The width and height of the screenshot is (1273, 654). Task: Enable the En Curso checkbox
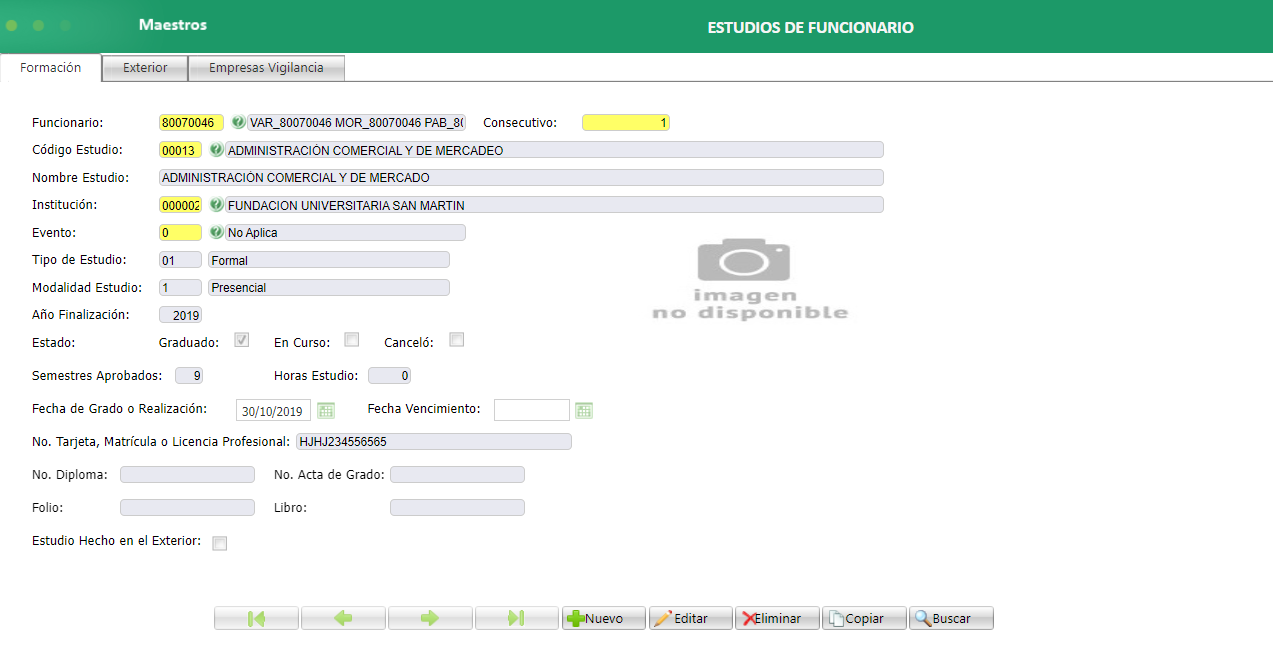pos(351,339)
